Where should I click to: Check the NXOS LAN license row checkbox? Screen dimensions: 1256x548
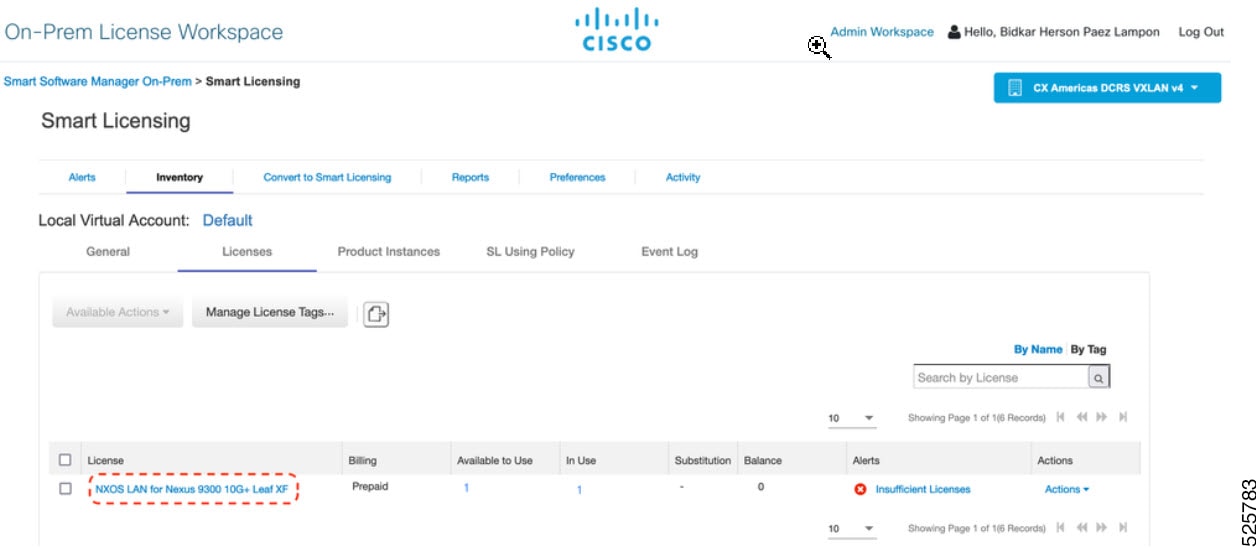[65, 489]
